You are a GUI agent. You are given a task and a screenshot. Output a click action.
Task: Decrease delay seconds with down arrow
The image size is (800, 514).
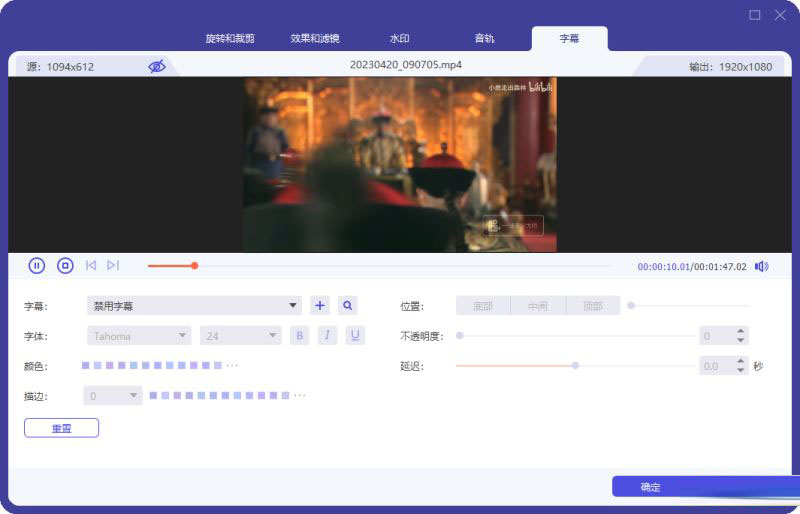[740, 370]
